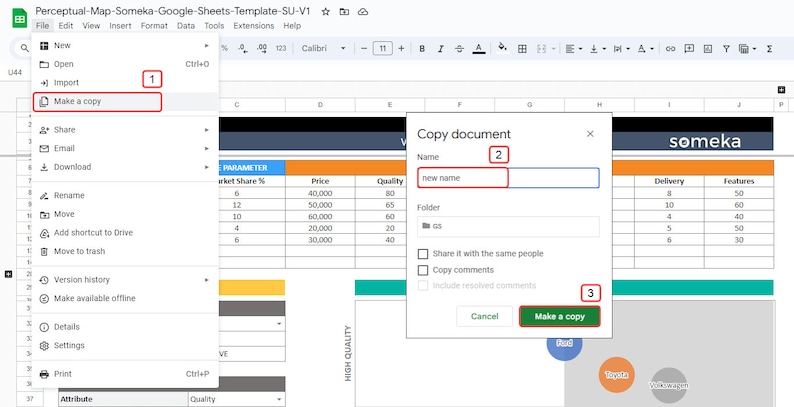The width and height of the screenshot is (794, 407).
Task: Click the insert comment icon
Action: point(689,49)
